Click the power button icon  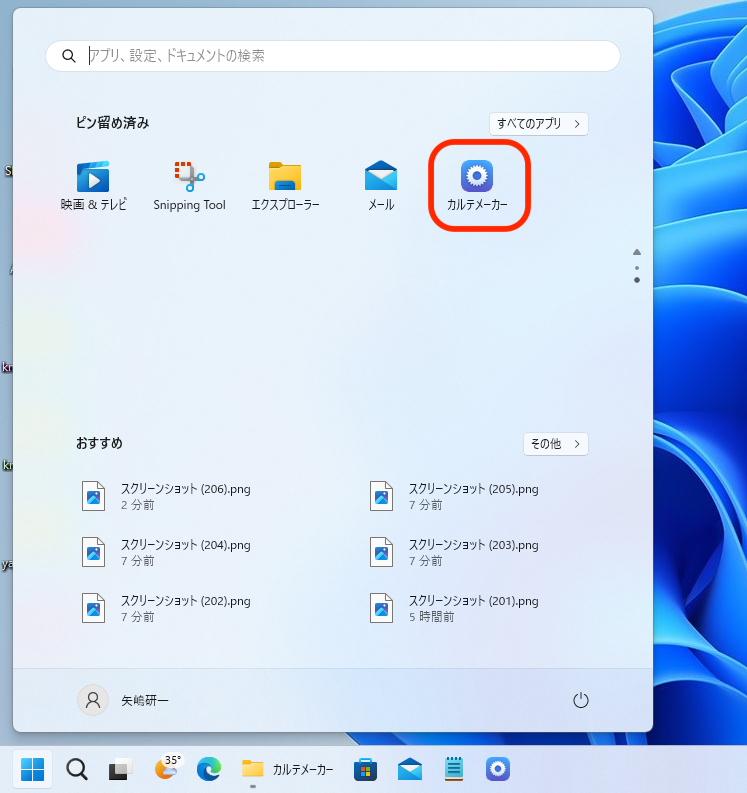coord(581,701)
